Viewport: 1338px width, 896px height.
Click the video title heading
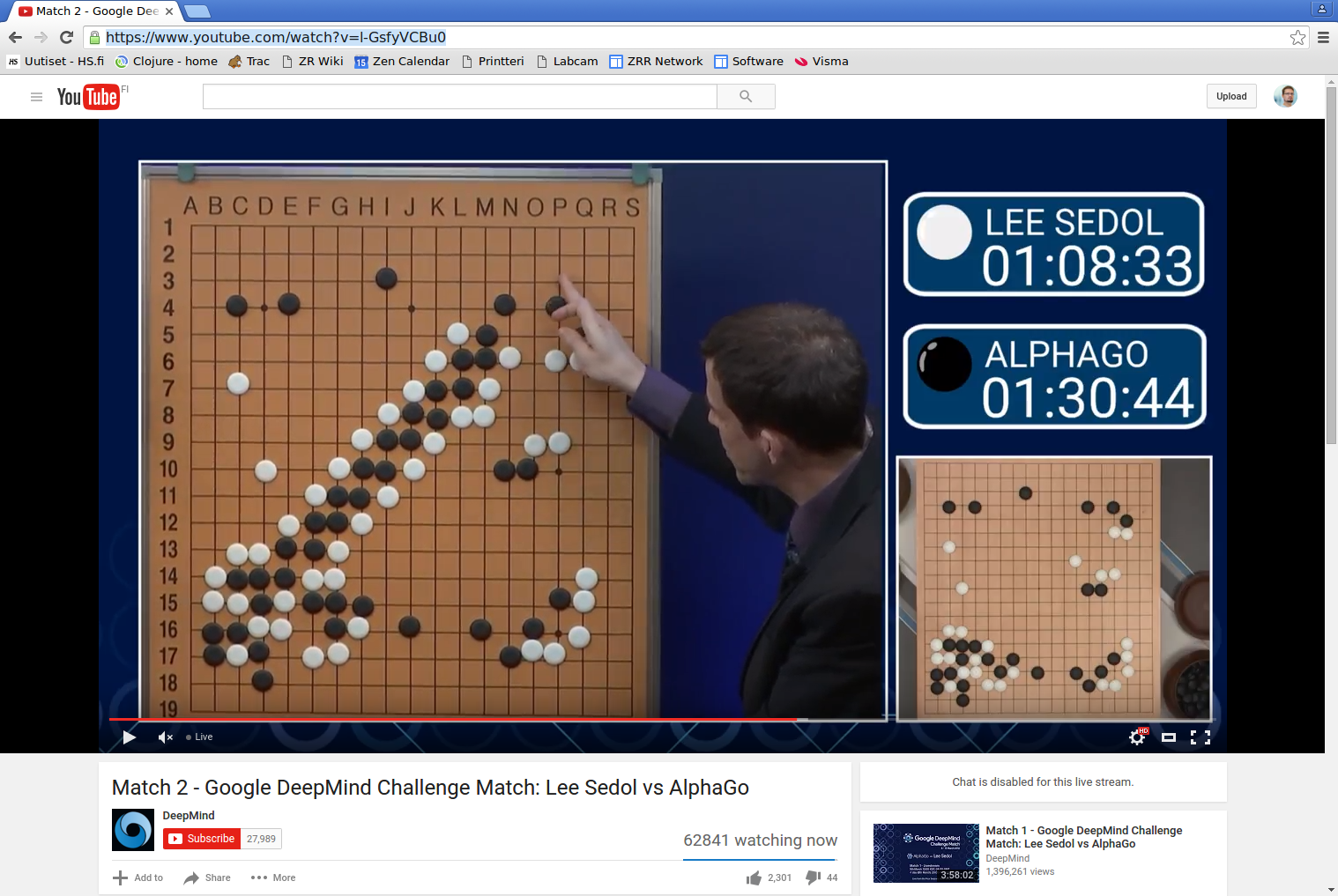point(430,788)
